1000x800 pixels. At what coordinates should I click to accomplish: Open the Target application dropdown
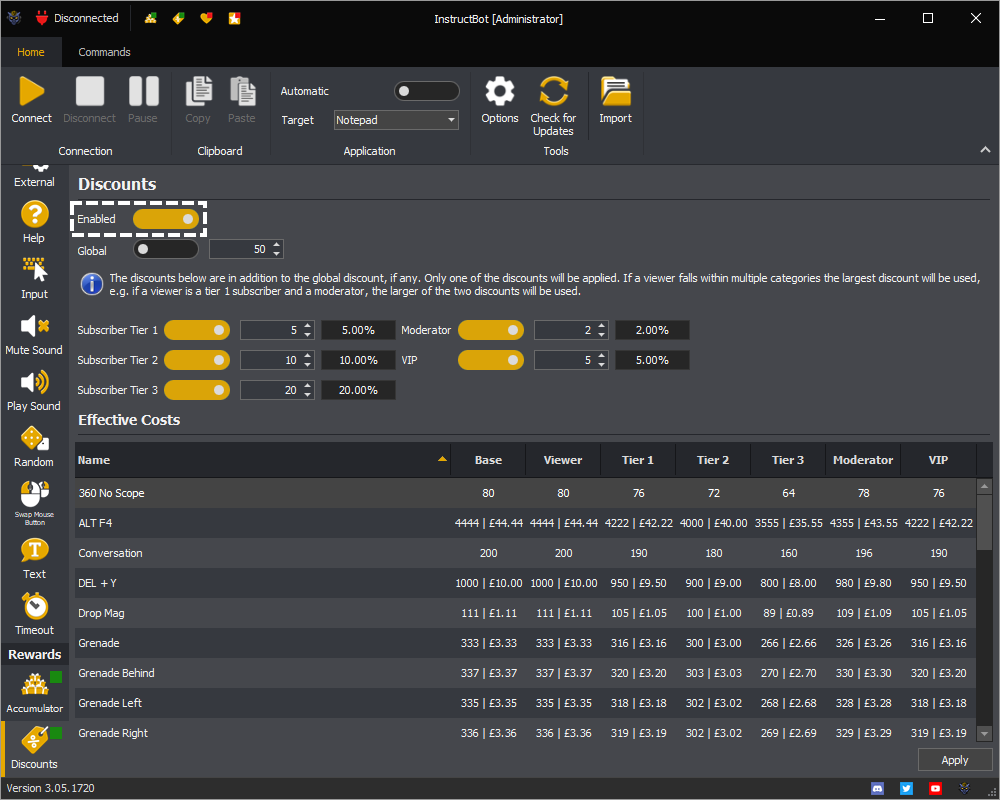(x=396, y=120)
